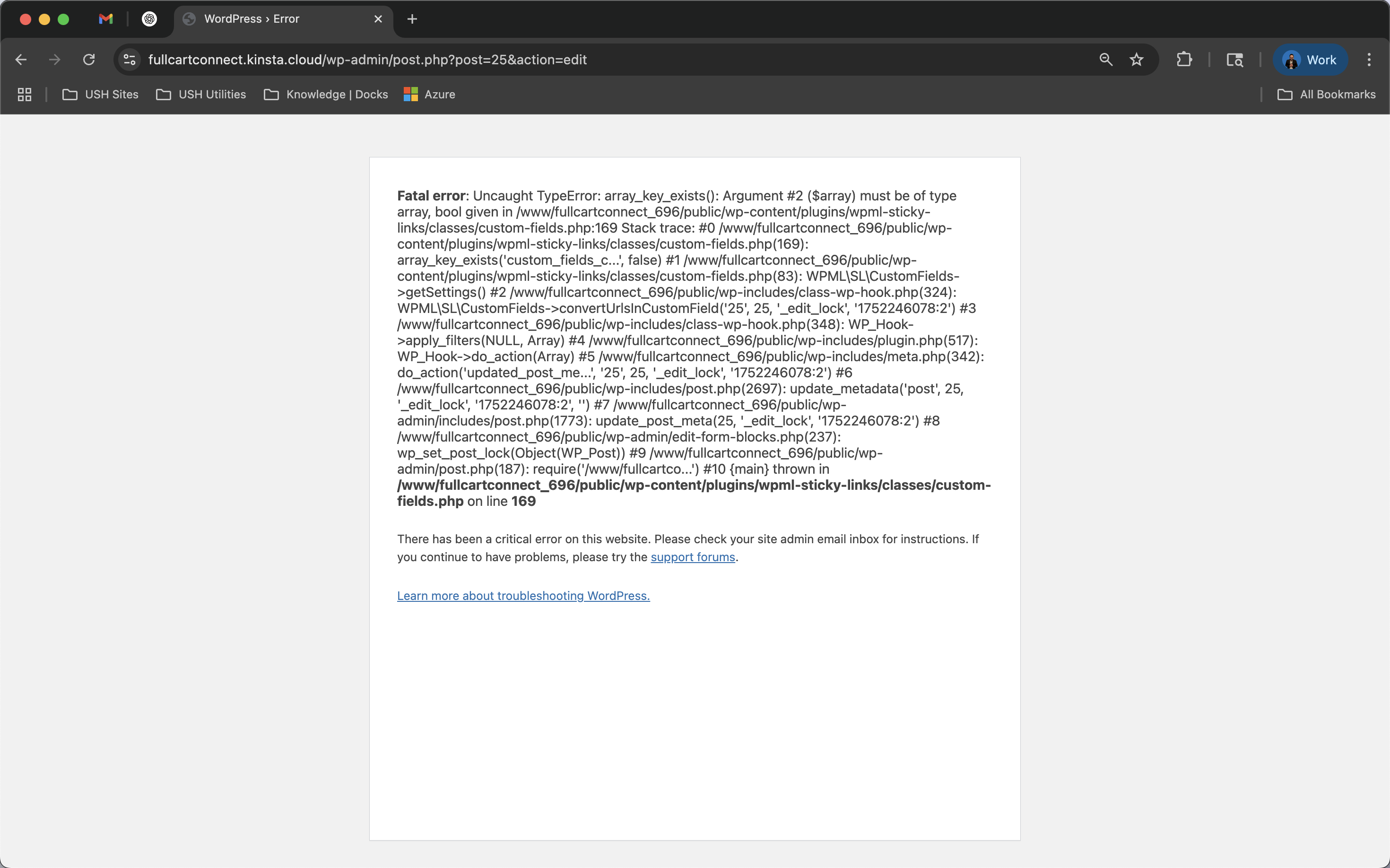Open the Work profile button
The width and height of the screenshot is (1390, 868).
point(1310,60)
